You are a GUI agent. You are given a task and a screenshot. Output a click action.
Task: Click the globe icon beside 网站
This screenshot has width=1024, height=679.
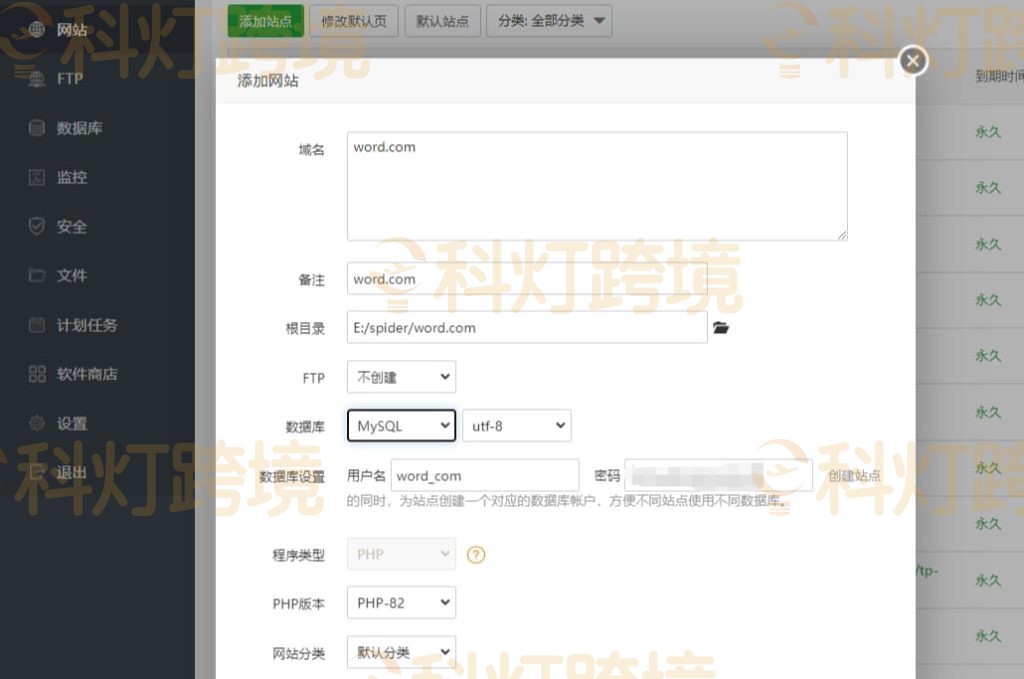(x=37, y=29)
